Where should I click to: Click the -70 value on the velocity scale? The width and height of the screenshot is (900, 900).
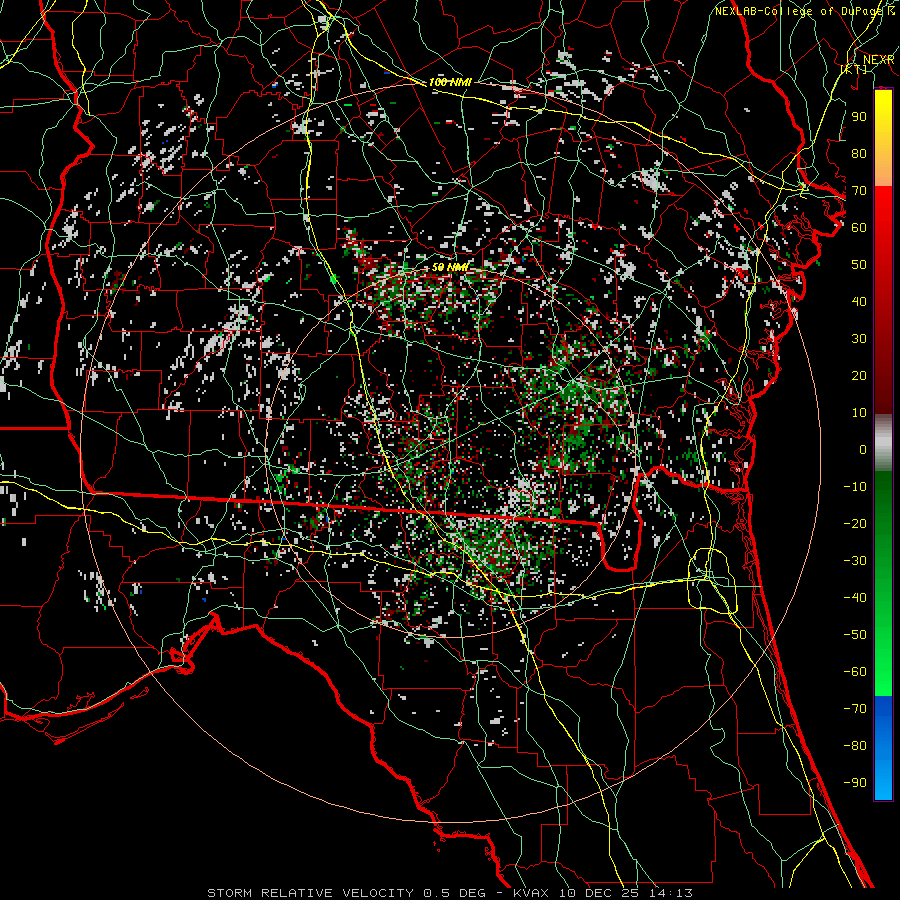[855, 708]
